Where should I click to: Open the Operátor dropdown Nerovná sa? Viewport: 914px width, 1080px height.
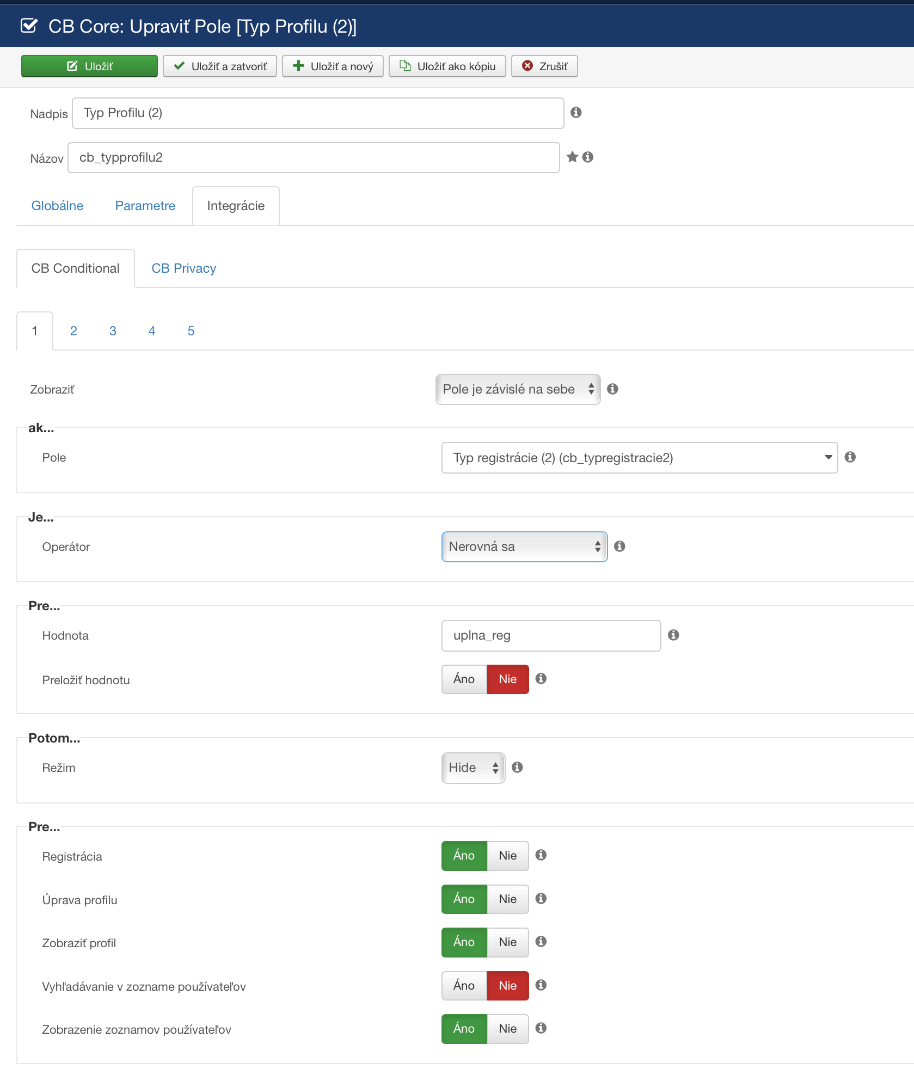[524, 546]
